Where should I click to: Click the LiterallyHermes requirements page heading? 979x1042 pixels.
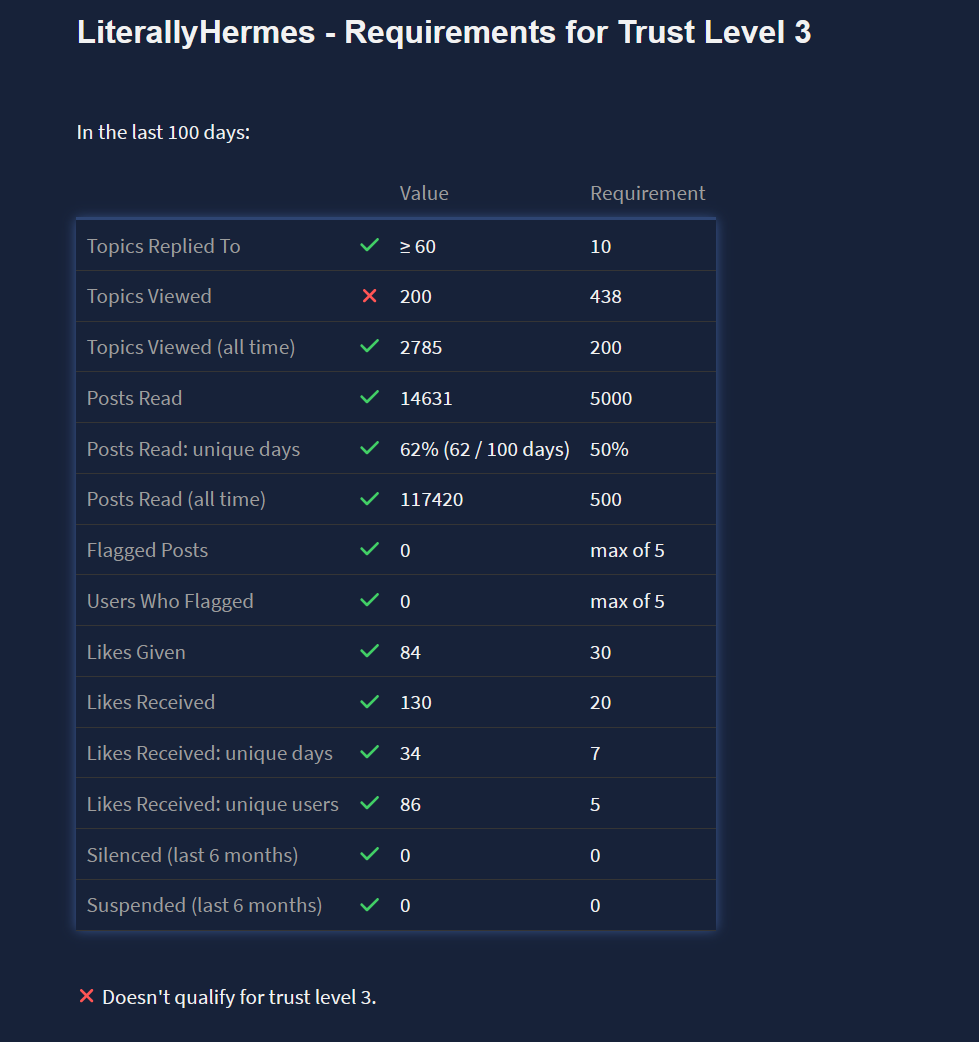click(x=444, y=33)
